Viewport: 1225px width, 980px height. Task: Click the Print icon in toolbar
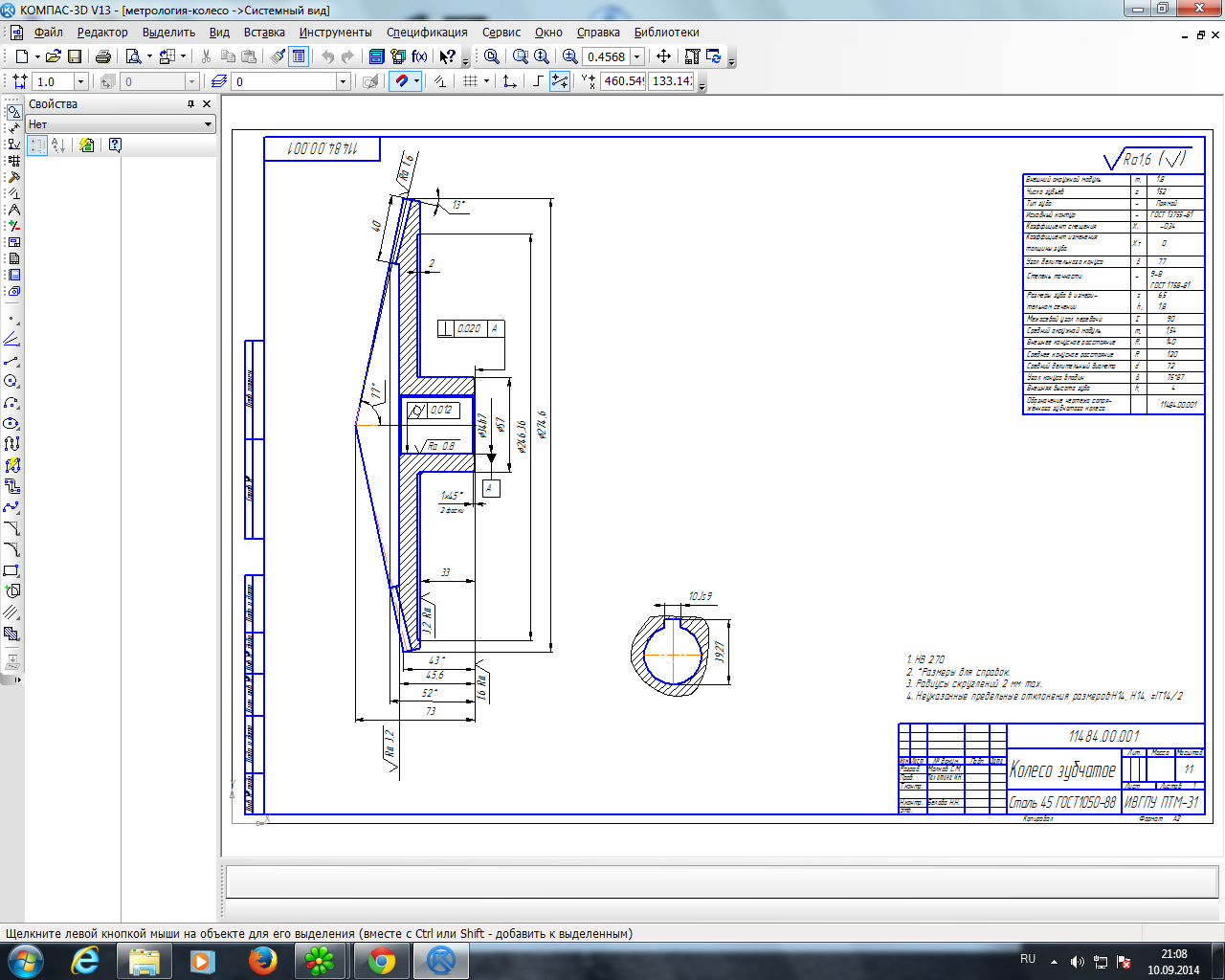pyautogui.click(x=103, y=56)
